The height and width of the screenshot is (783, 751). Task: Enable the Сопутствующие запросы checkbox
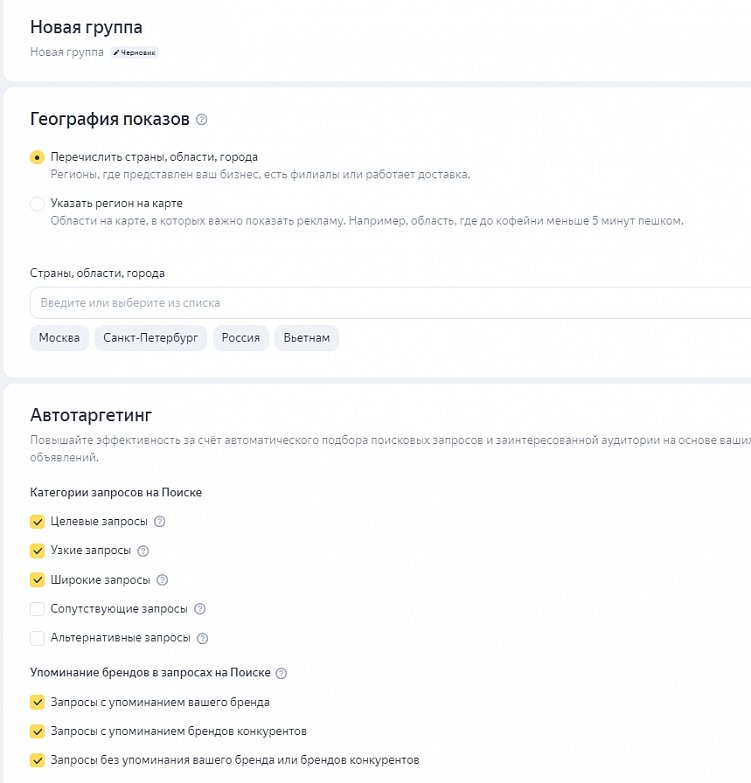pyautogui.click(x=38, y=609)
